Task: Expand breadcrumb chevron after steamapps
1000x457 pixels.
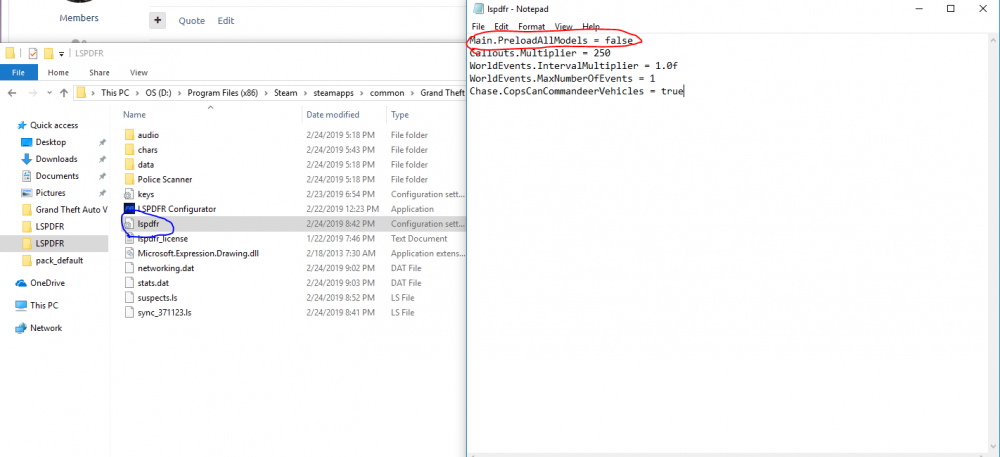Action: (362, 93)
